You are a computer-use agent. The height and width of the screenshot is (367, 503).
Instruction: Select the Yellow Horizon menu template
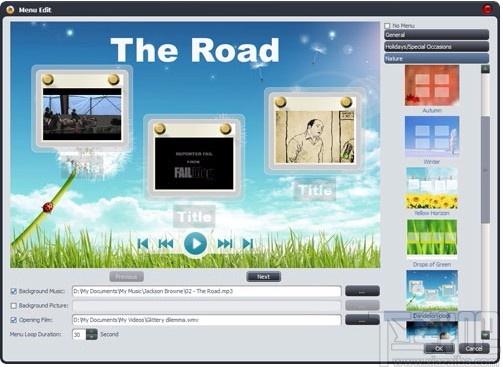click(432, 188)
